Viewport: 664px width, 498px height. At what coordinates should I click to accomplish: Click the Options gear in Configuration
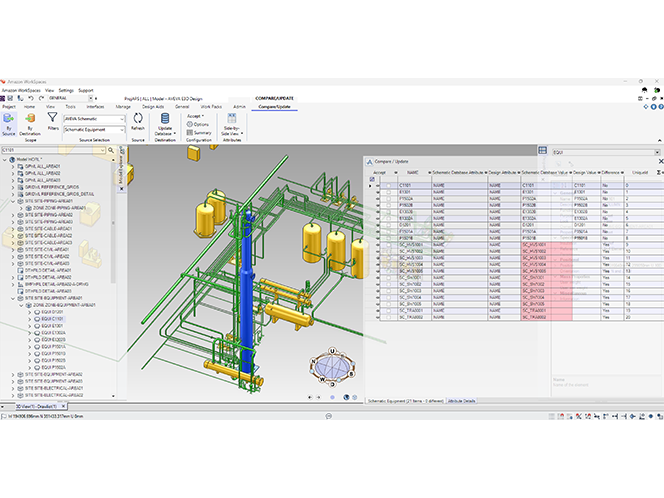pos(199,124)
